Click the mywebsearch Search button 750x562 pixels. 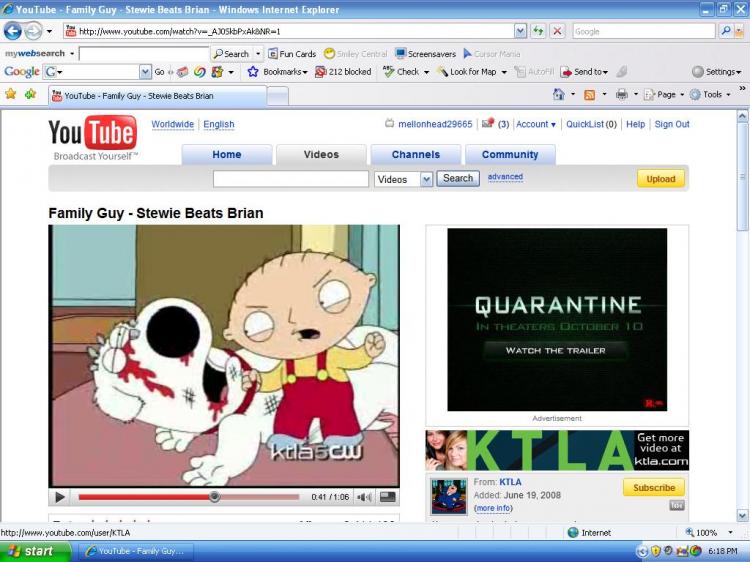[232, 54]
